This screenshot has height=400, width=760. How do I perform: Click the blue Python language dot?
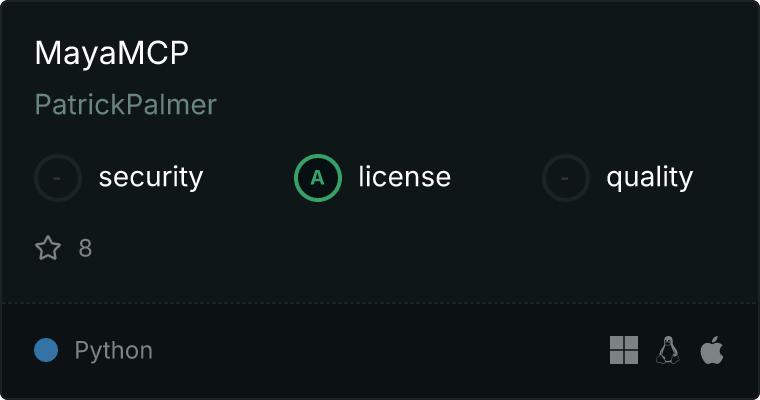46,350
